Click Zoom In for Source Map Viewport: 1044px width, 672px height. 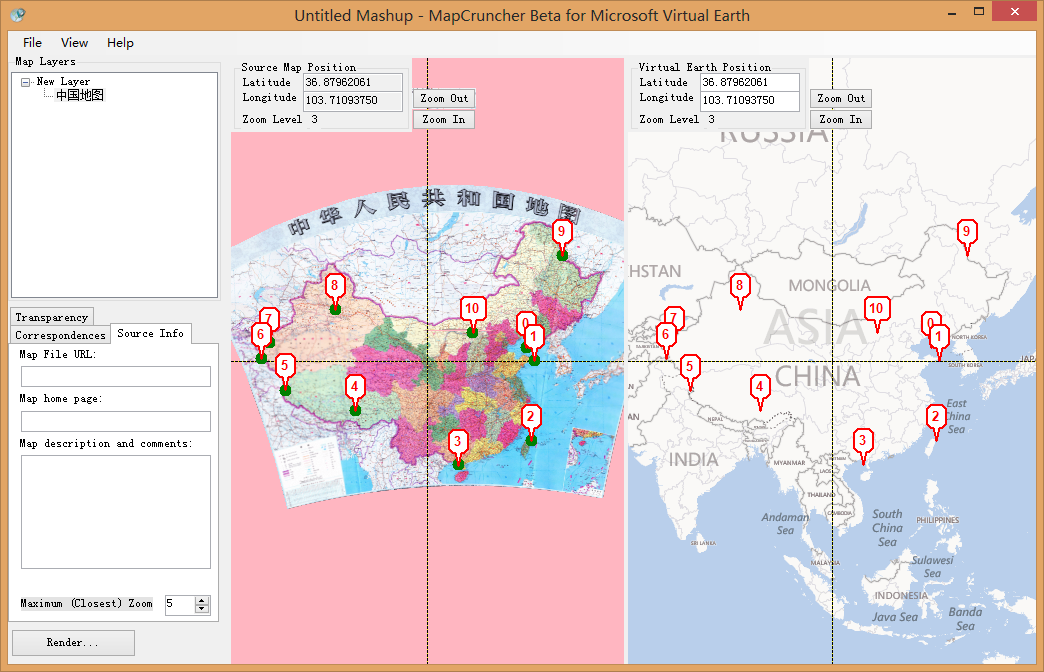click(444, 119)
